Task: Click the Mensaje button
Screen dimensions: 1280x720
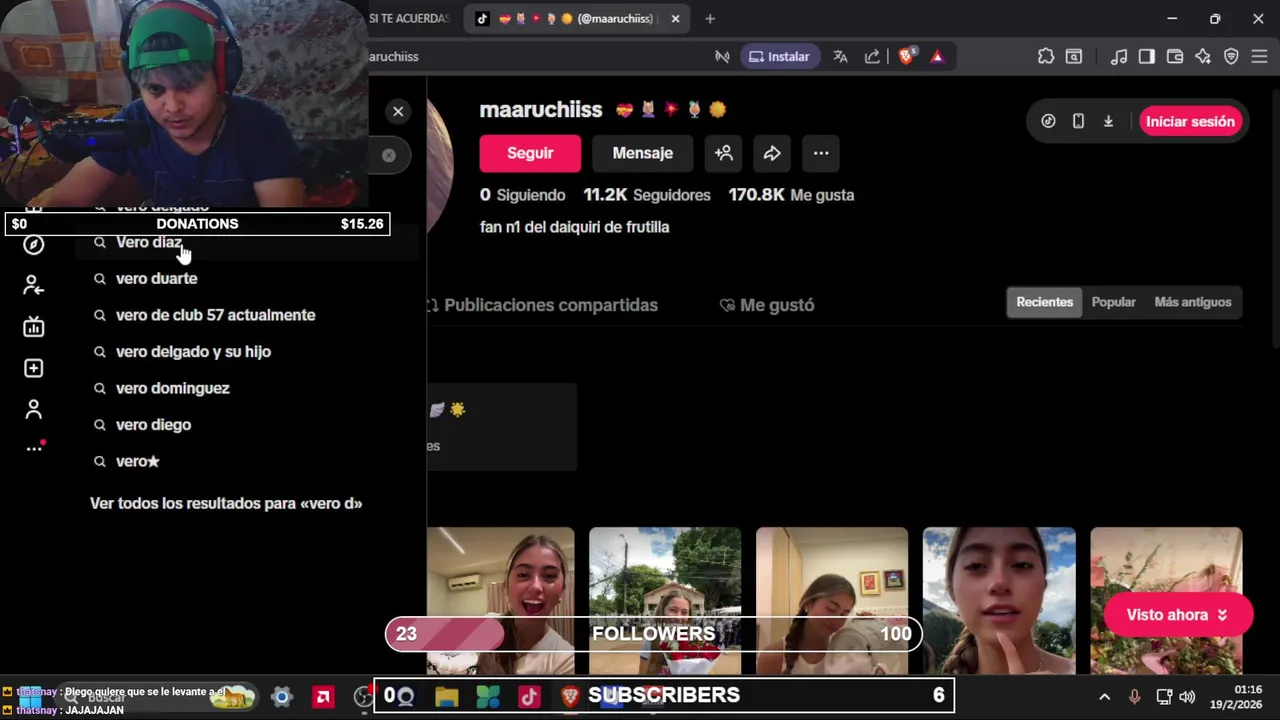Action: pyautogui.click(x=643, y=153)
